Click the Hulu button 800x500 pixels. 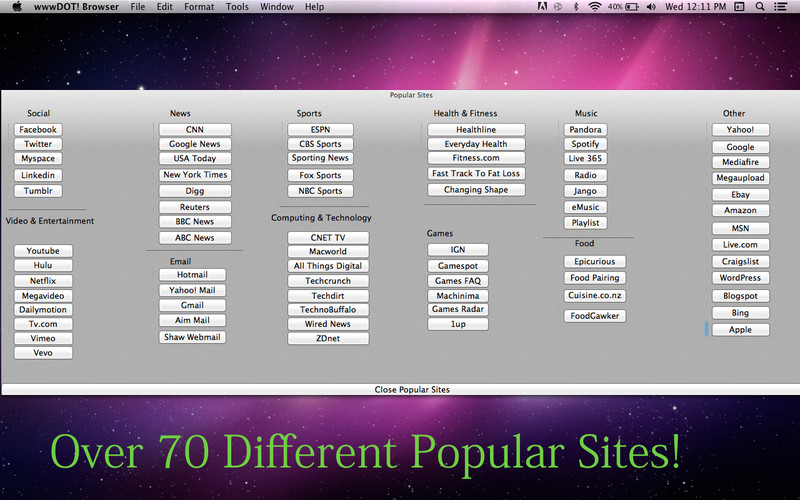[43, 265]
